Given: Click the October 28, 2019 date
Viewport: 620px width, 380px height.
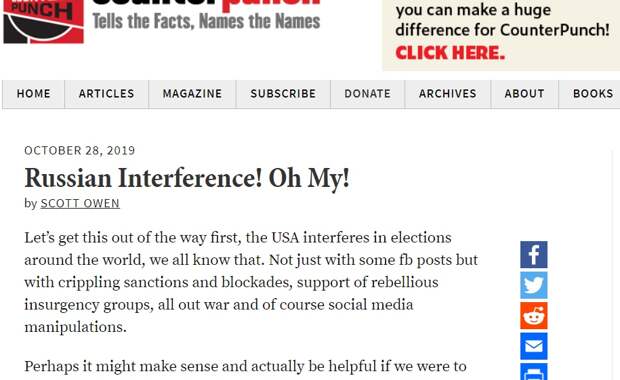Looking at the screenshot, I should [80, 151].
